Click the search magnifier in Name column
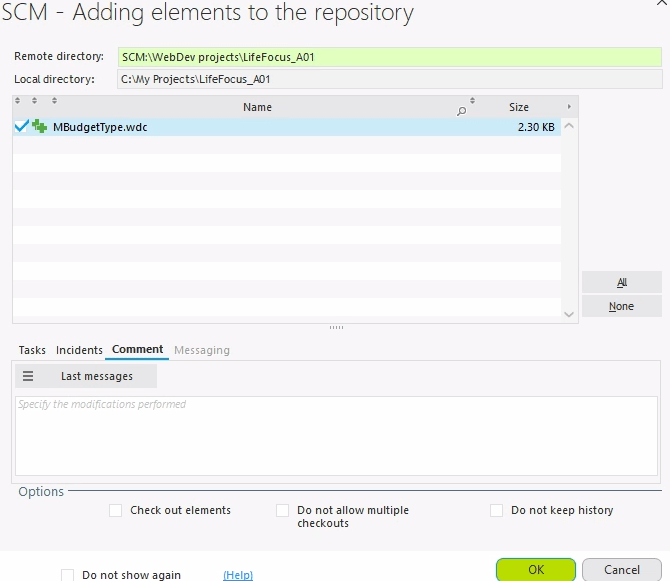The height and width of the screenshot is (581, 670). tap(461, 111)
